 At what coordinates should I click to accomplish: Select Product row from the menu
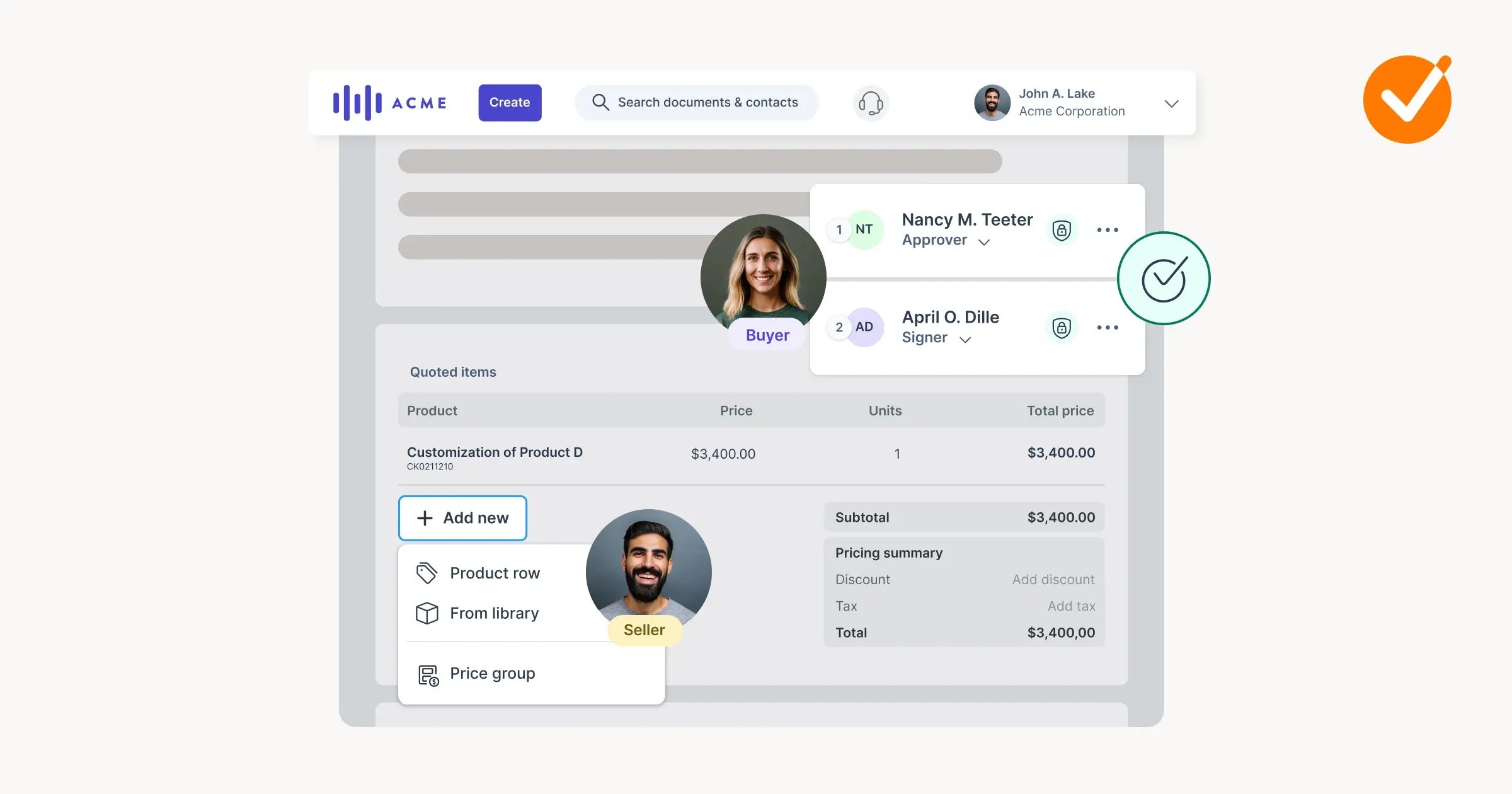click(478, 573)
